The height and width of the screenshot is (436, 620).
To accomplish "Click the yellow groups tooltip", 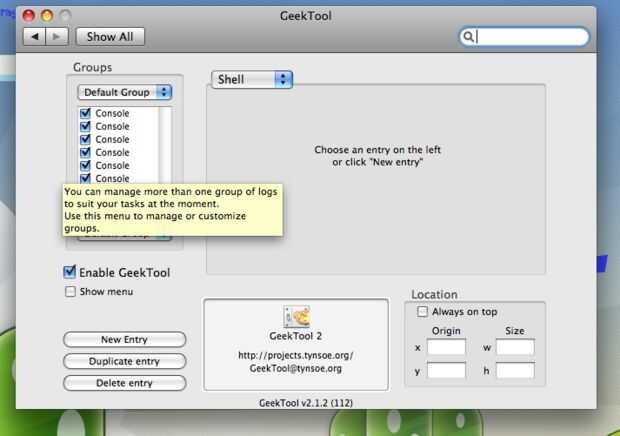I will (173, 210).
